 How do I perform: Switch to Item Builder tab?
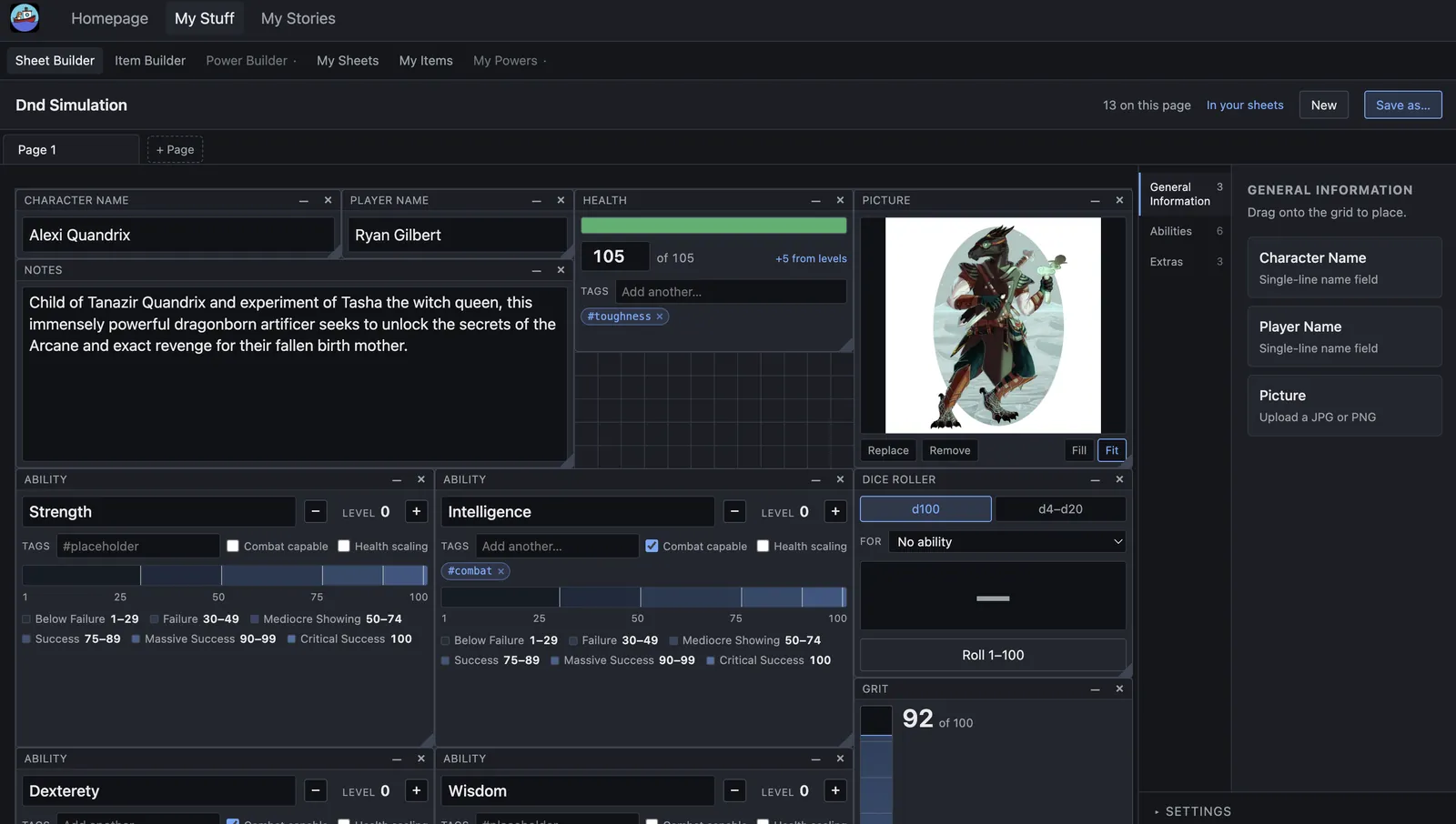[150, 61]
